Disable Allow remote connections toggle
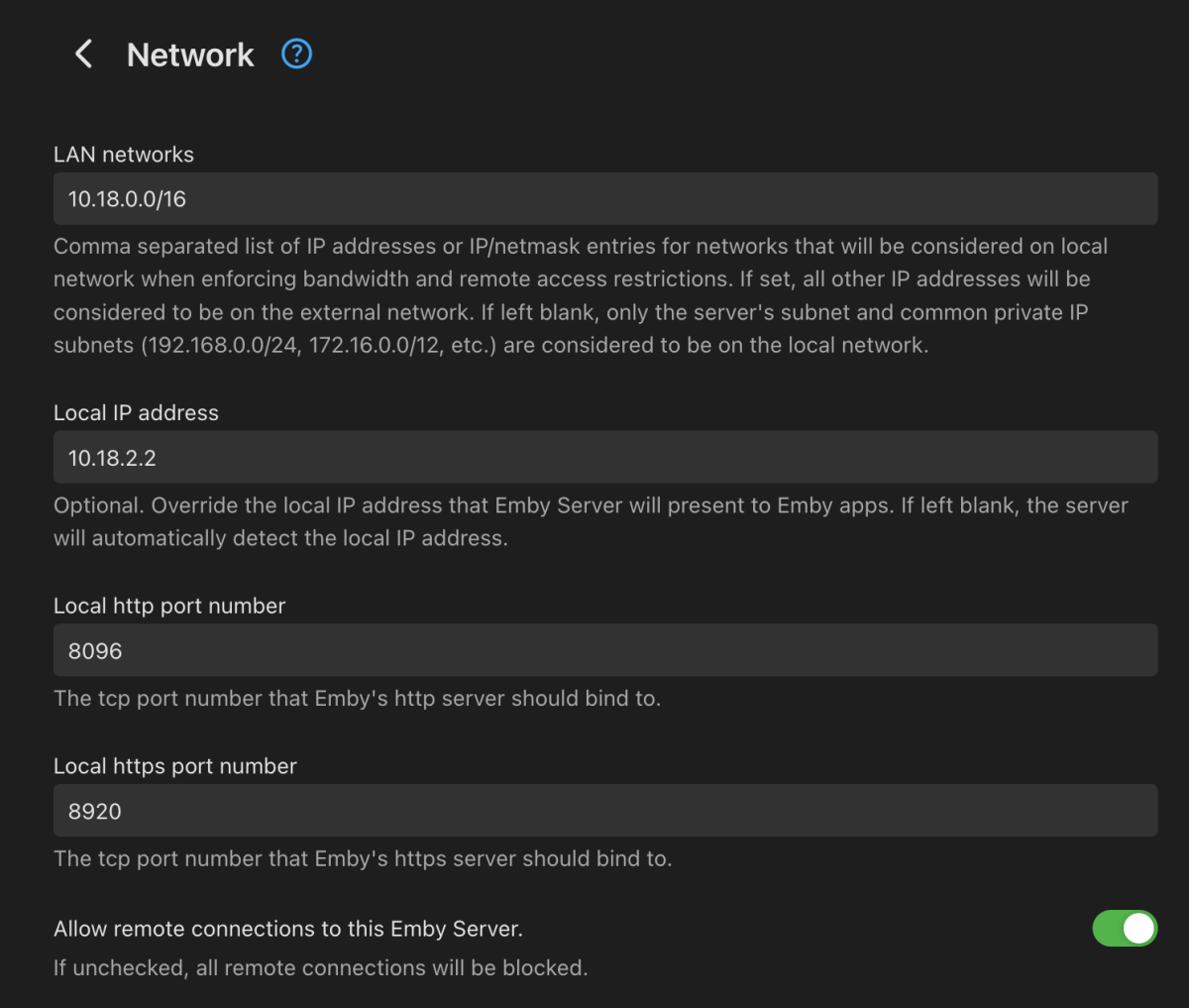The image size is (1189, 1008). [x=1125, y=929]
